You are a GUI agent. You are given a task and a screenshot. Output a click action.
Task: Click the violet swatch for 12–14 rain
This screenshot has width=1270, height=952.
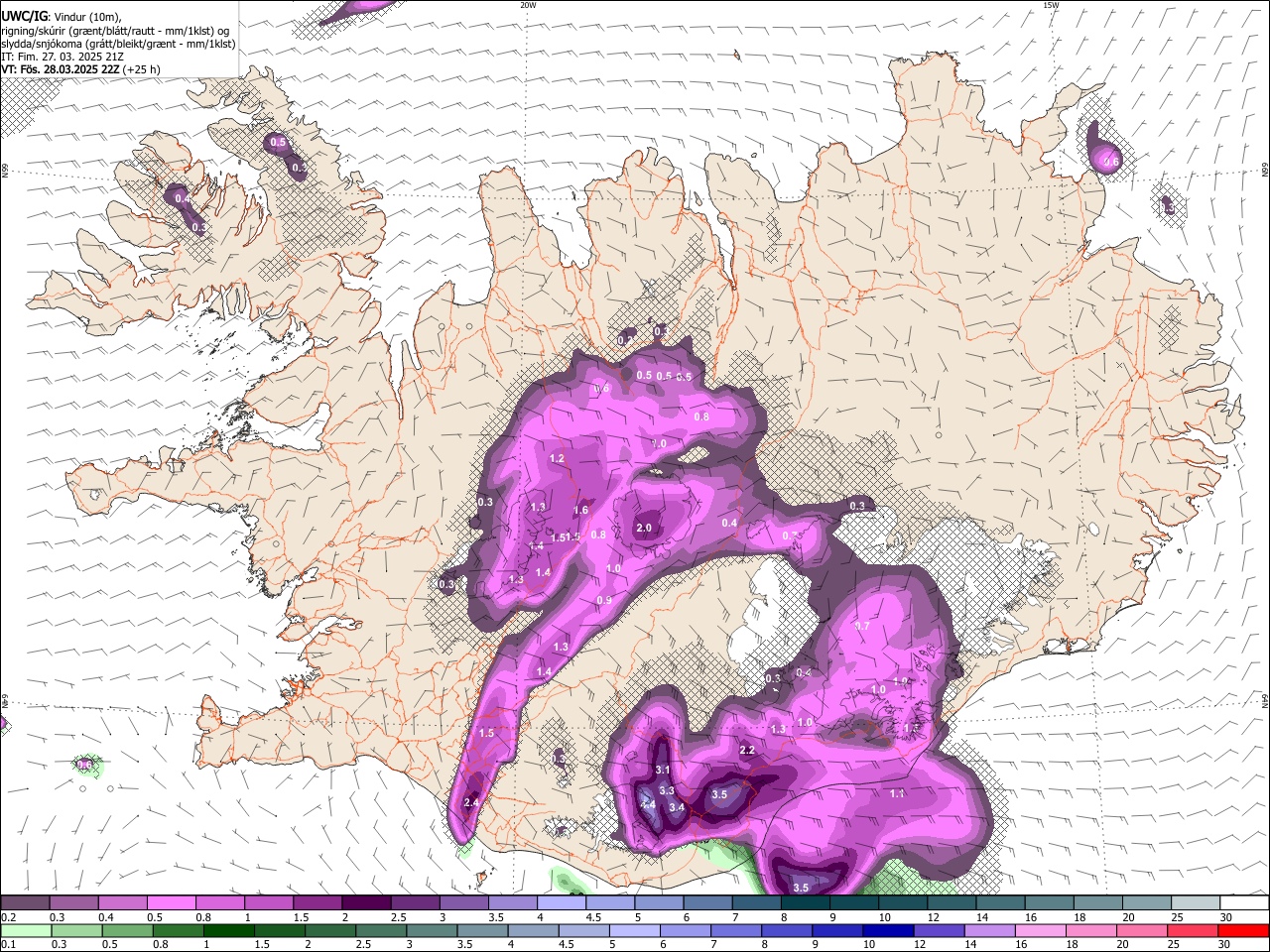[938, 930]
